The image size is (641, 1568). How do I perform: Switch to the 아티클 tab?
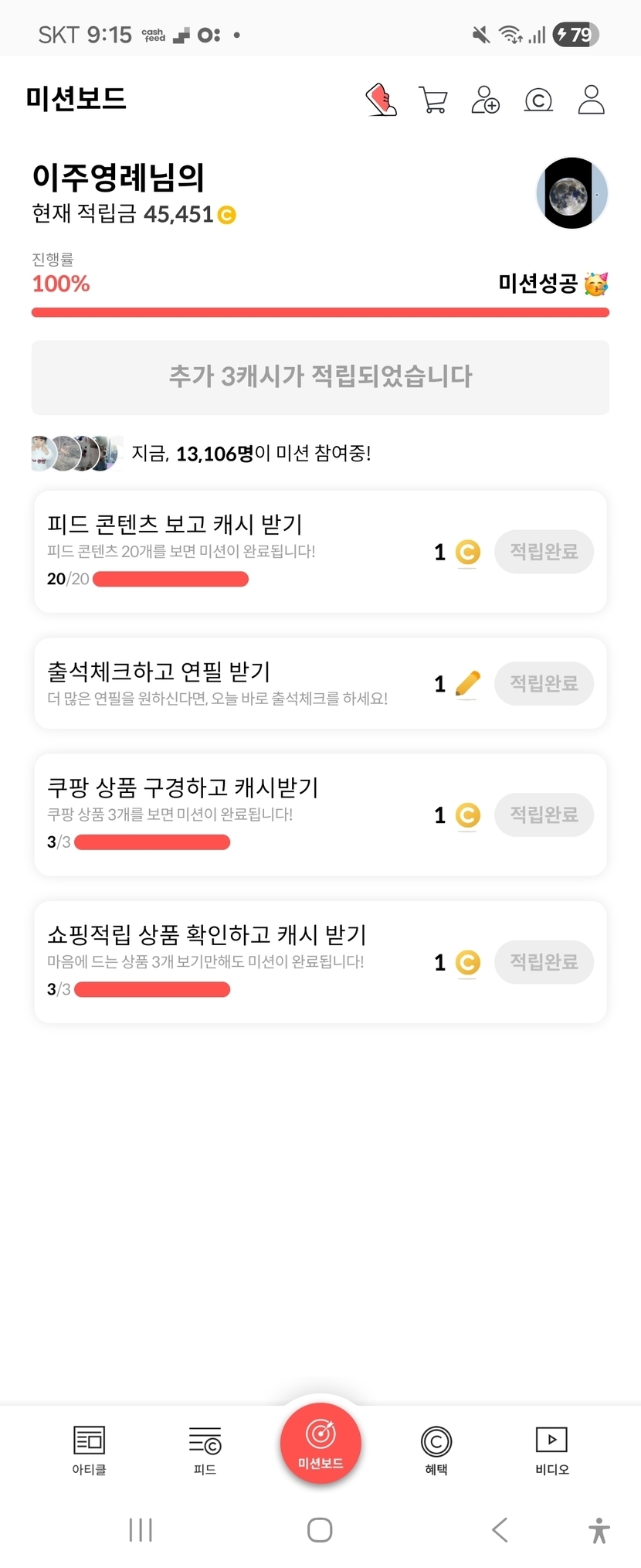(x=89, y=1449)
